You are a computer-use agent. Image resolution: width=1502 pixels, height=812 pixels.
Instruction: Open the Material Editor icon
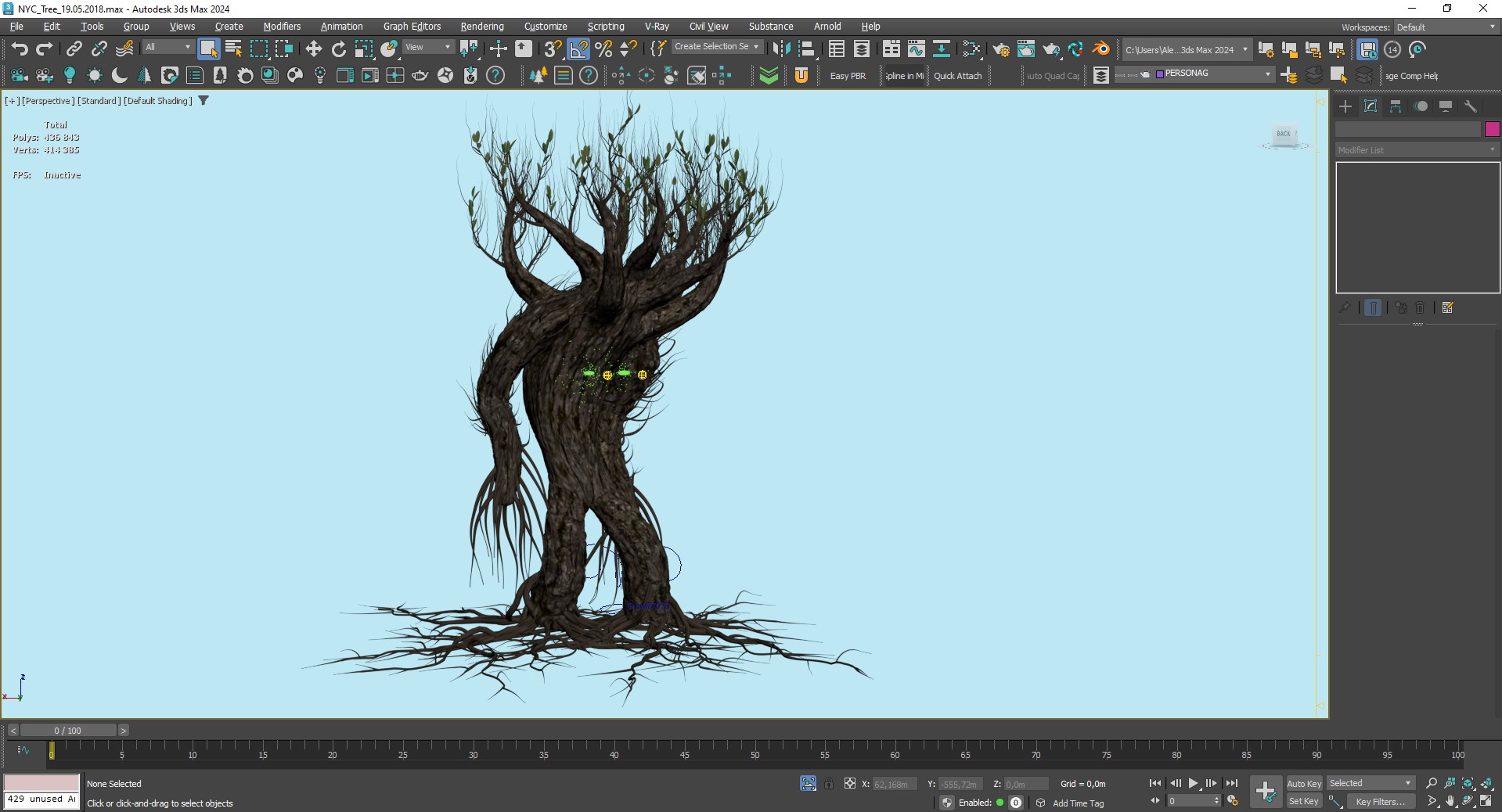[x=971, y=49]
